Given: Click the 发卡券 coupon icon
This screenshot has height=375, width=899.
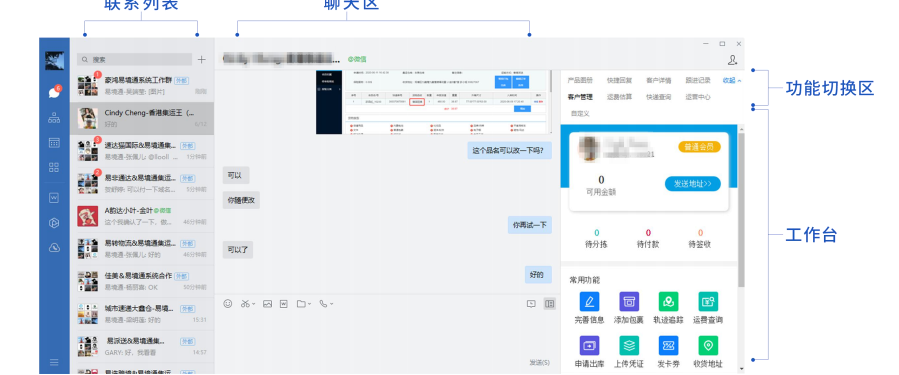Looking at the screenshot, I should click(x=668, y=346).
